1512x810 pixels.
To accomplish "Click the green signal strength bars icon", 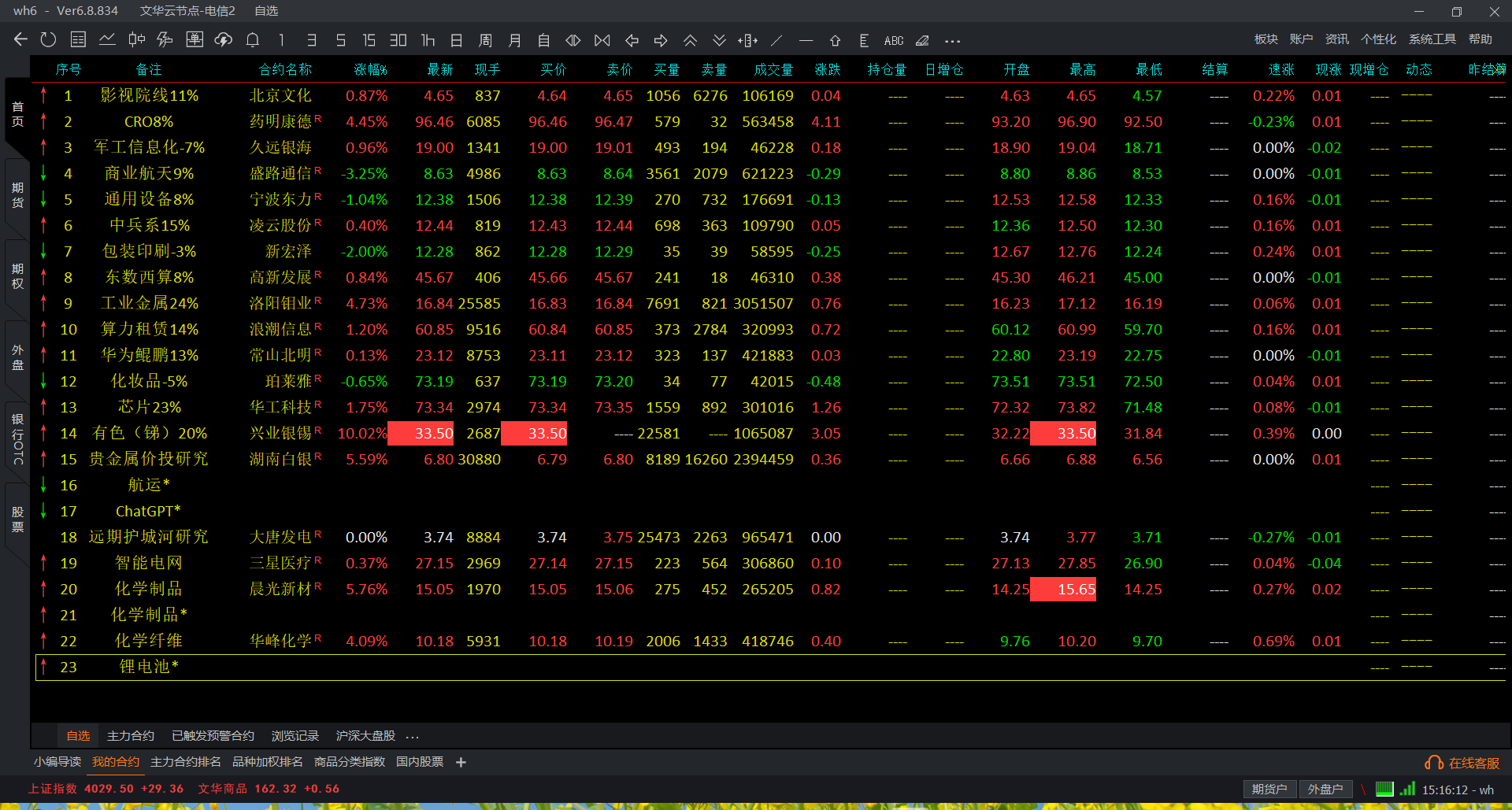I will (1407, 789).
